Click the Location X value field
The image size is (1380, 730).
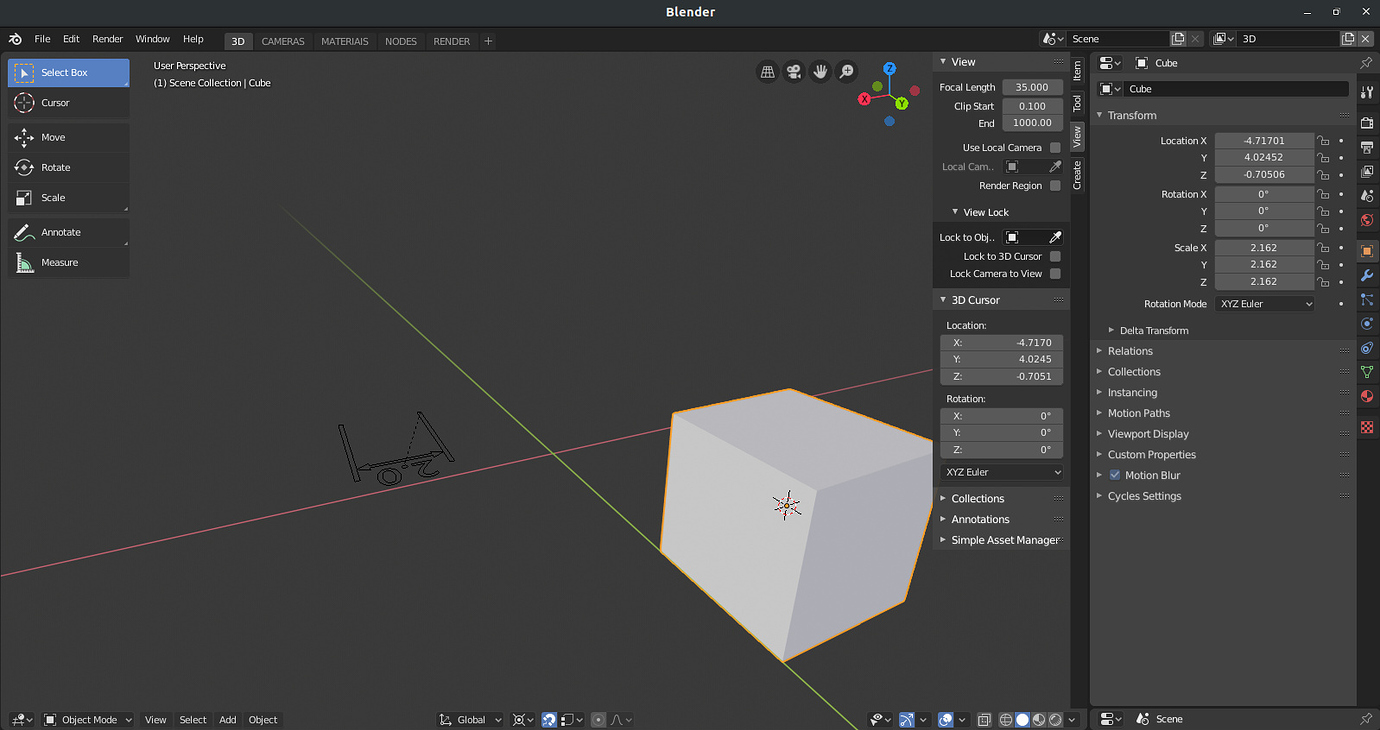pyautogui.click(x=1264, y=140)
